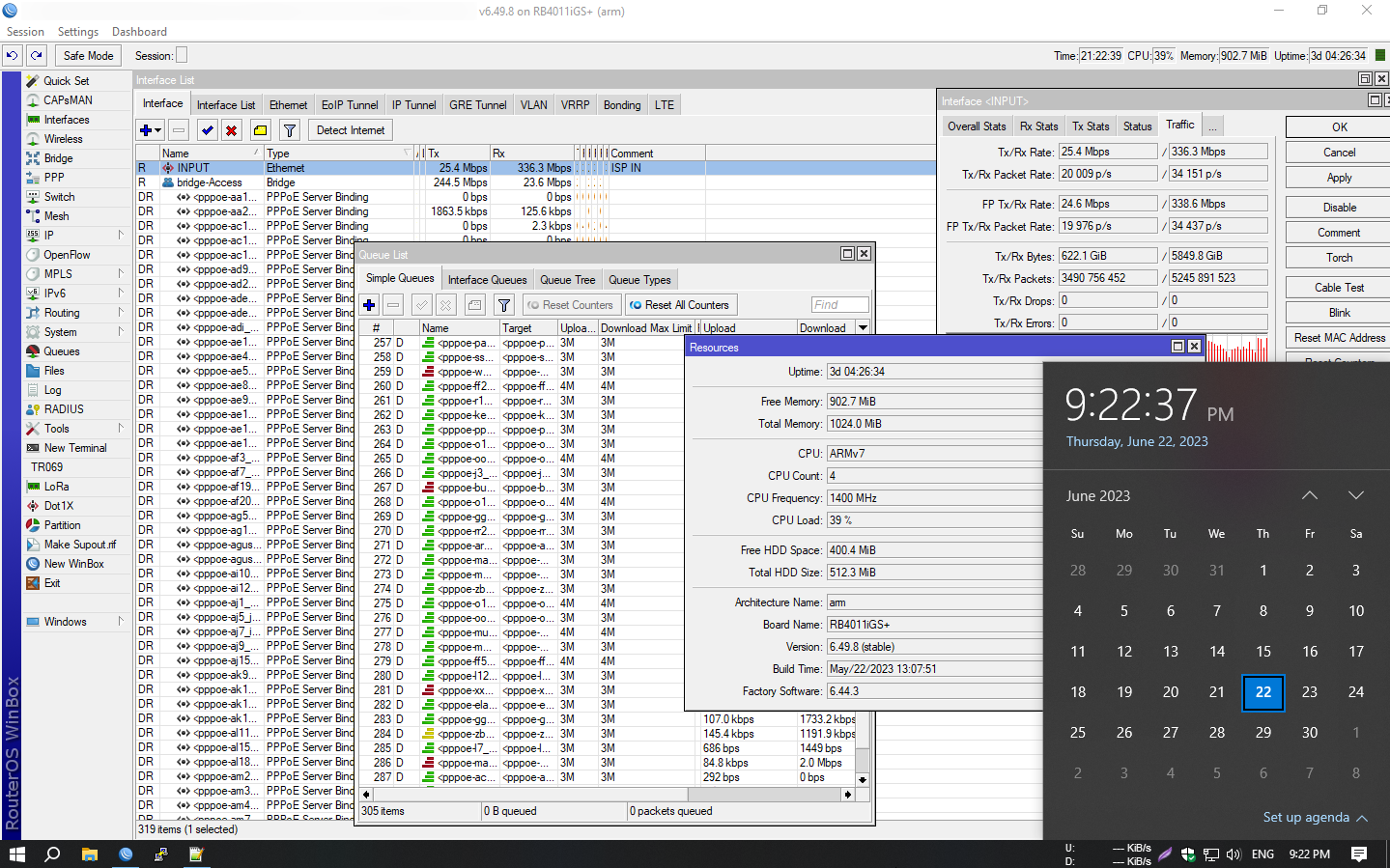The width and height of the screenshot is (1390, 868).
Task: Switch to the VLAN tab
Action: point(533,105)
